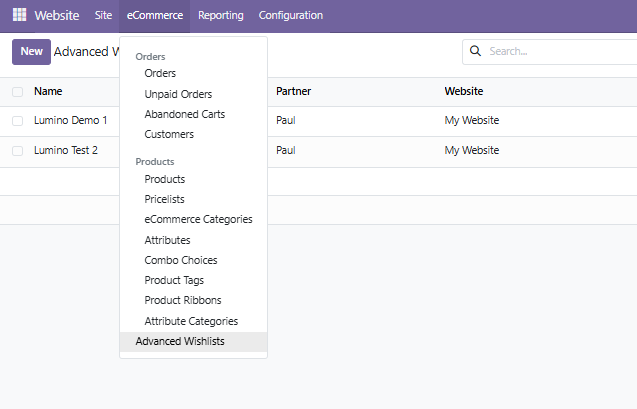This screenshot has width=637, height=409.
Task: Open the Lumino Demo 1 record
Action: 71,120
